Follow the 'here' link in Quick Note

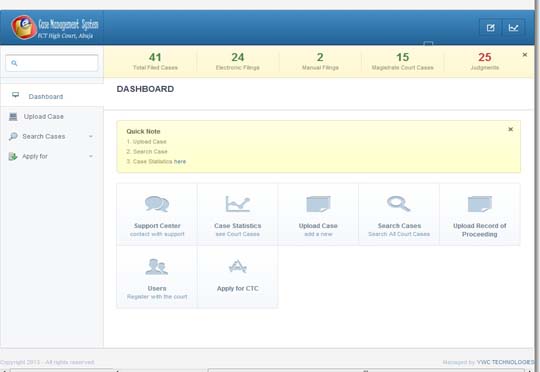click(180, 162)
